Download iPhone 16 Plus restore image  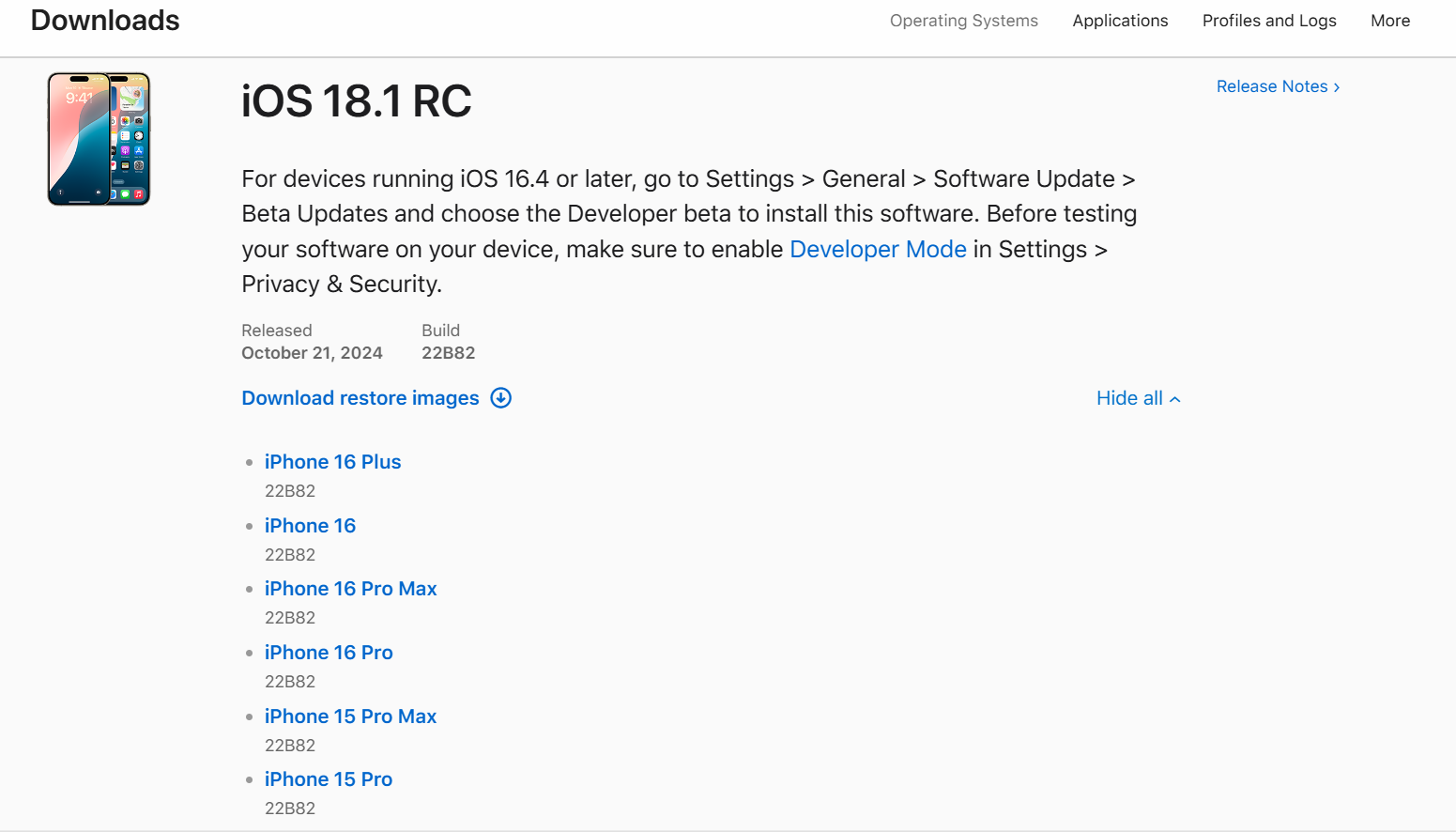click(x=332, y=462)
